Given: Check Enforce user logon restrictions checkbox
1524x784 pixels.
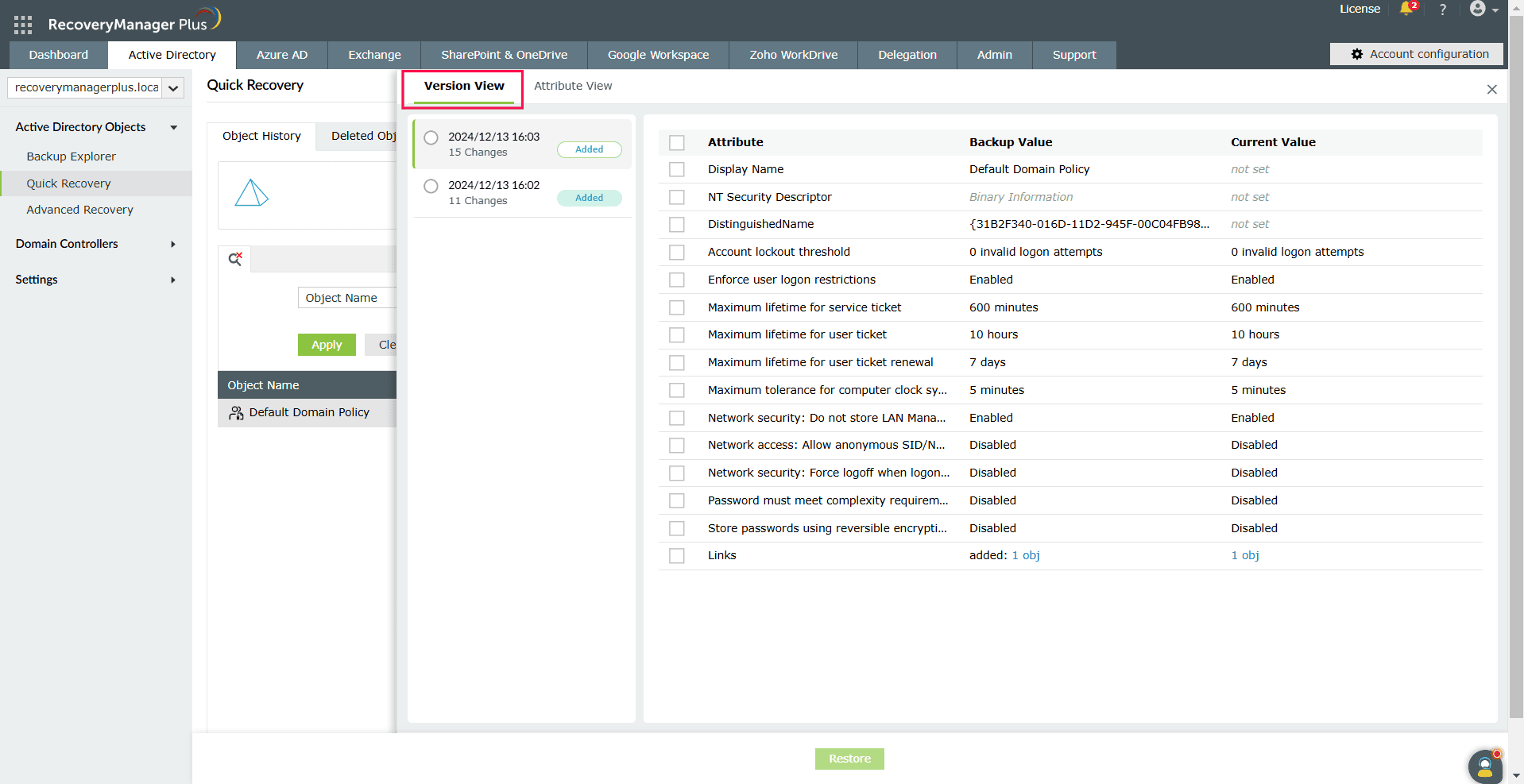Looking at the screenshot, I should tap(677, 280).
